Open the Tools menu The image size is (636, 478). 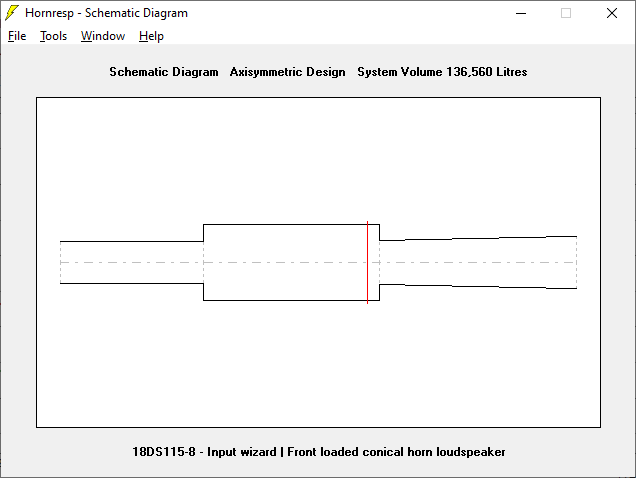(x=53, y=36)
